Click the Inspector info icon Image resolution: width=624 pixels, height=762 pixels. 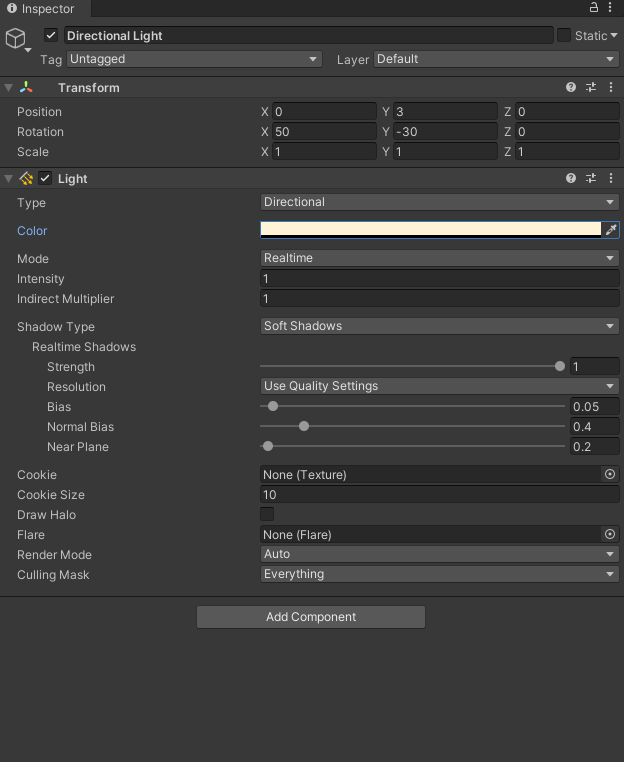click(12, 8)
